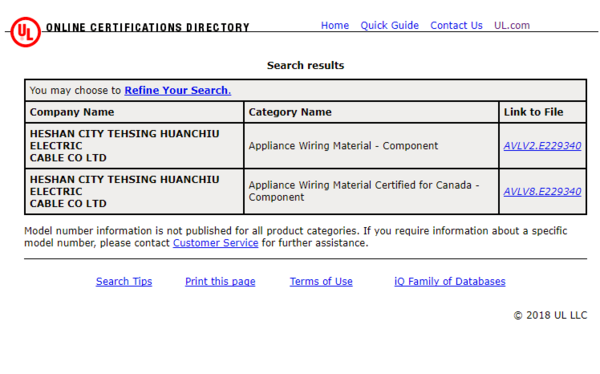Click 'Appliance Wiring Material - Component' cell
This screenshot has width=600, height=374.
371,146
